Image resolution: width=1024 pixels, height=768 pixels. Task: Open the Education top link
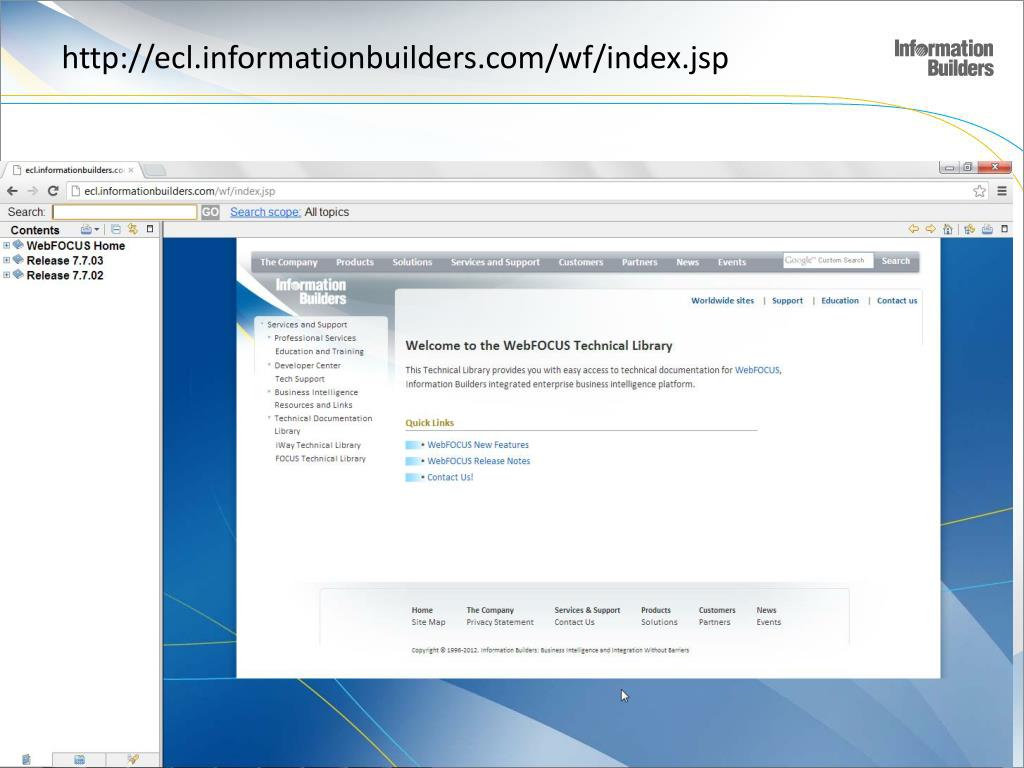pyautogui.click(x=840, y=300)
